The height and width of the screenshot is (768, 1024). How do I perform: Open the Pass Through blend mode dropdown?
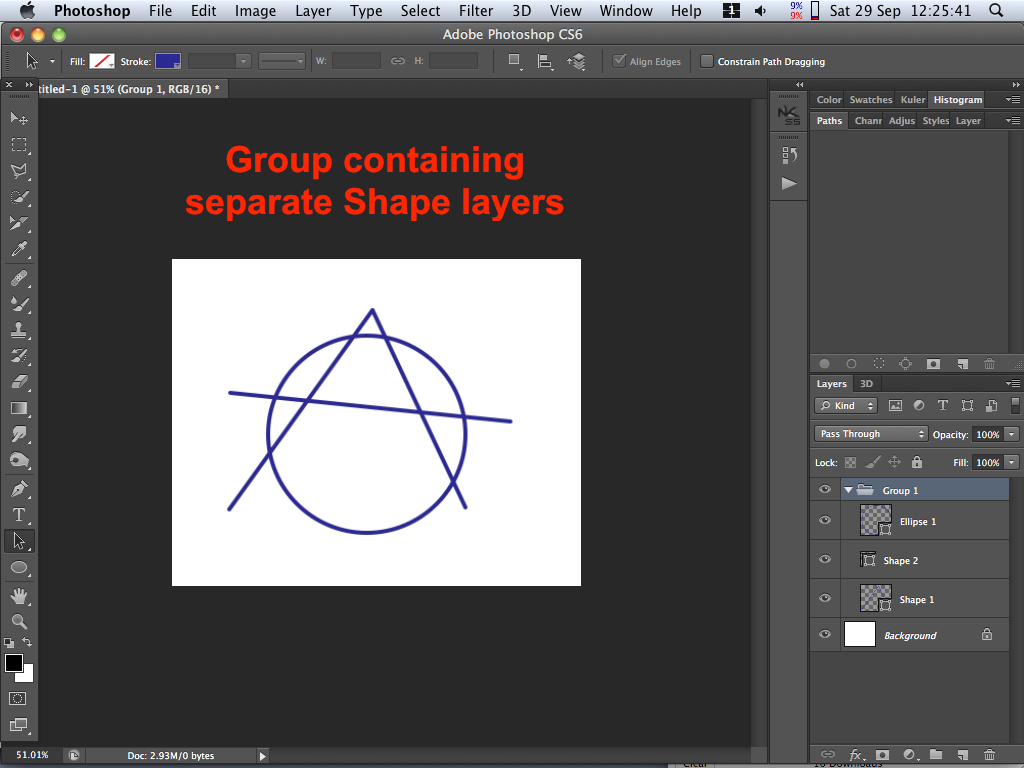(871, 434)
